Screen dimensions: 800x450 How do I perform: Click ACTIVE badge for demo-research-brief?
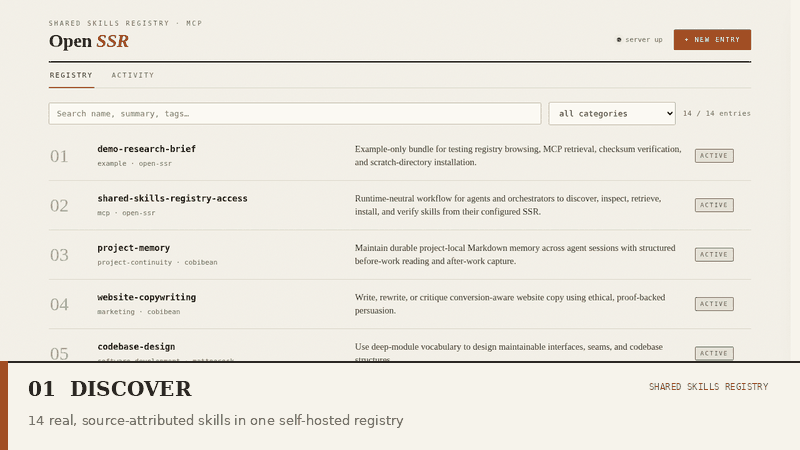(x=714, y=156)
